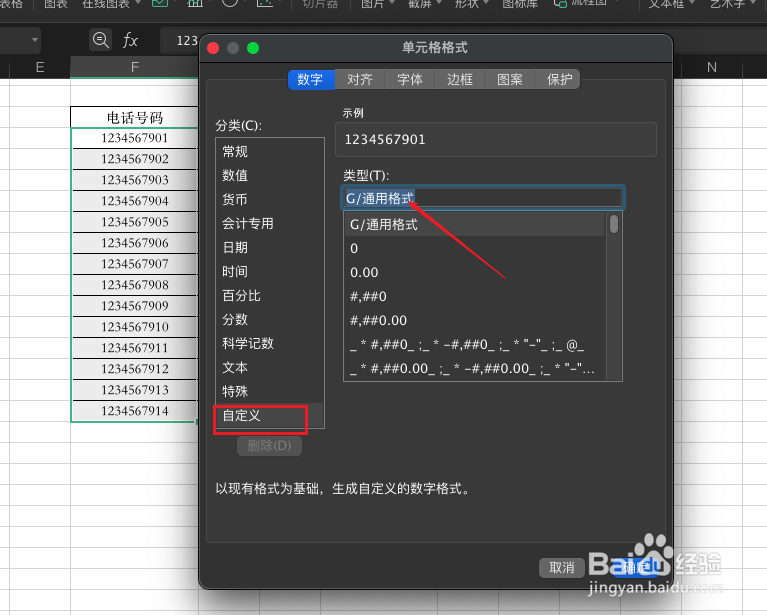Screen dimensions: 767x615
Task: Click cell with 1234567910
Action: (x=135, y=327)
